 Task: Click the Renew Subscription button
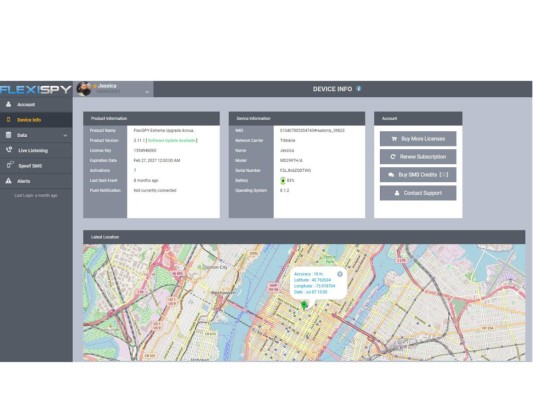coord(418,157)
